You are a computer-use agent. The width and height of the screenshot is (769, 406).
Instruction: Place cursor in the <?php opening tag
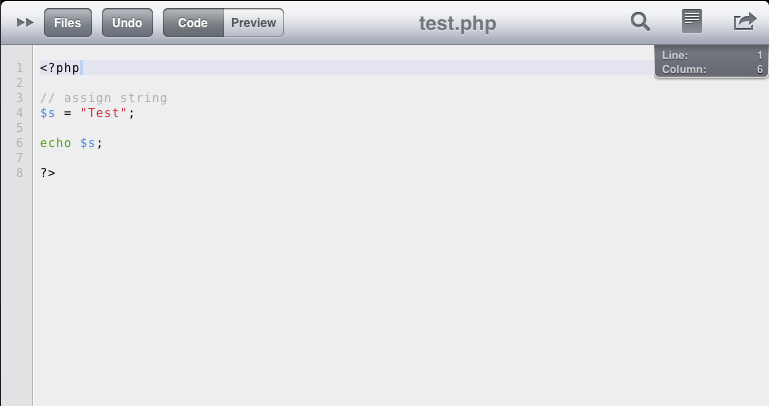pos(59,68)
